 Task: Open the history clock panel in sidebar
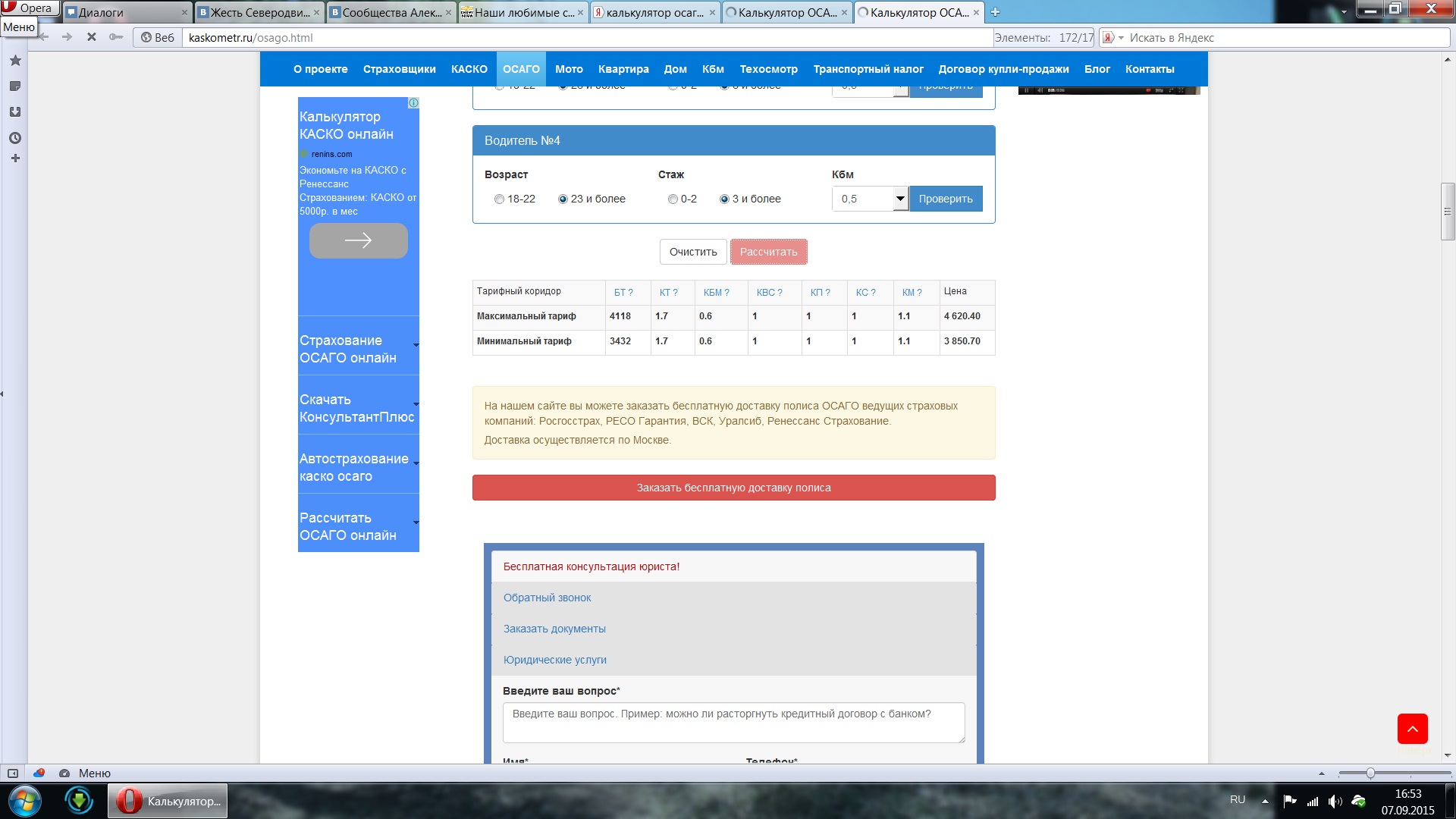click(14, 138)
